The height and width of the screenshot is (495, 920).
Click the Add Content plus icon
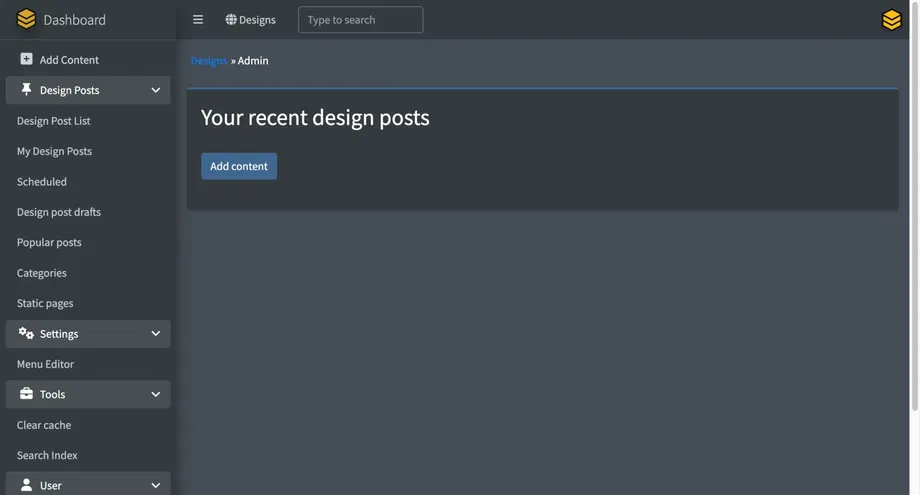click(26, 60)
